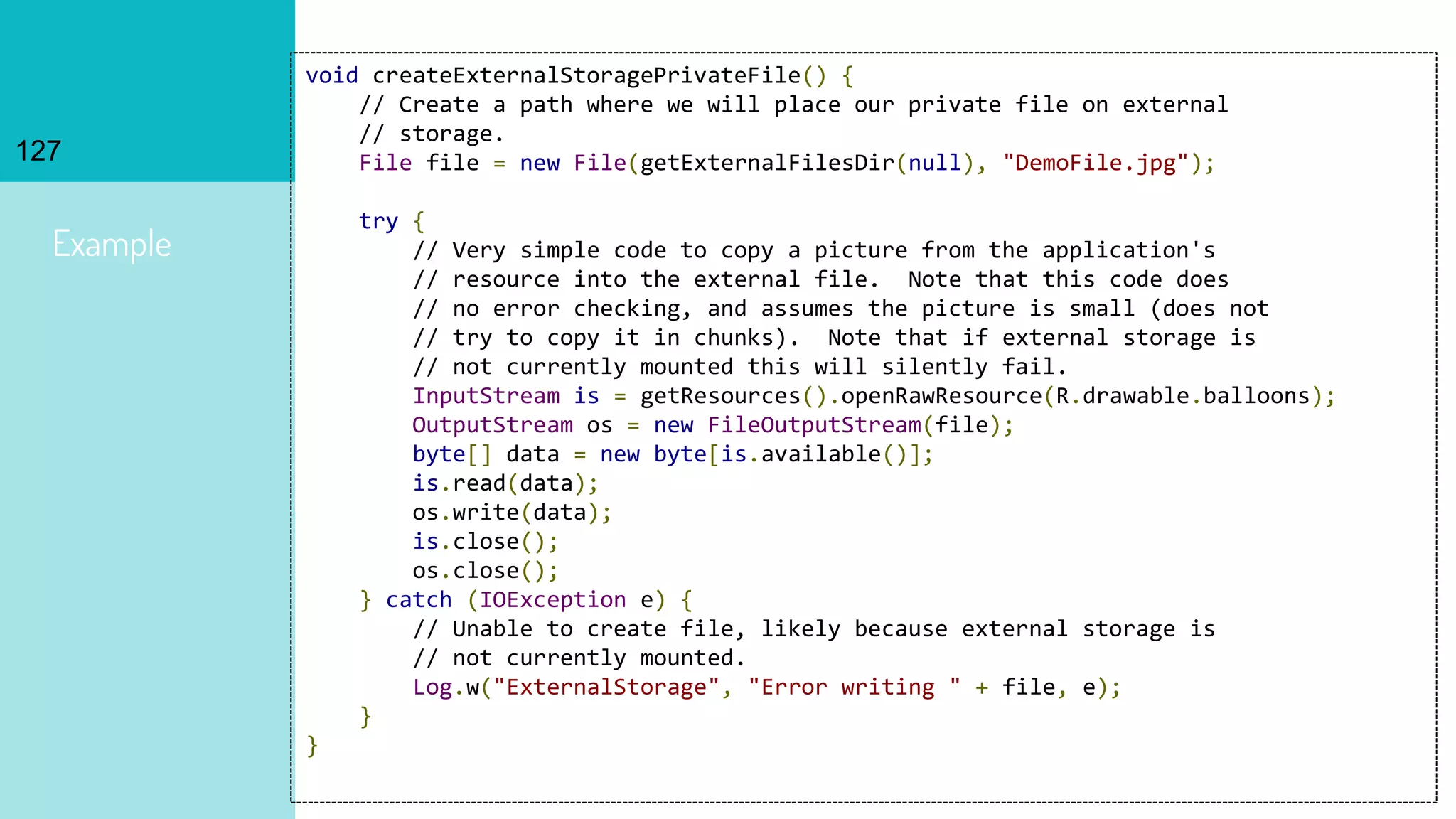Click the 'os.write(data);' line
This screenshot has width=1456, height=819.
tap(512, 513)
